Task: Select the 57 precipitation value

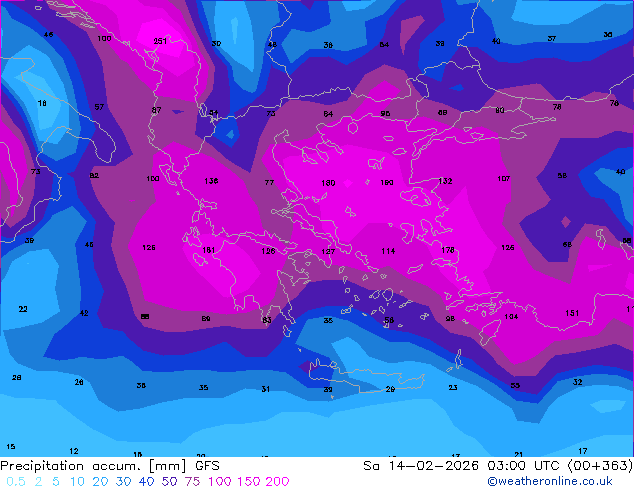Action: pyautogui.click(x=99, y=107)
